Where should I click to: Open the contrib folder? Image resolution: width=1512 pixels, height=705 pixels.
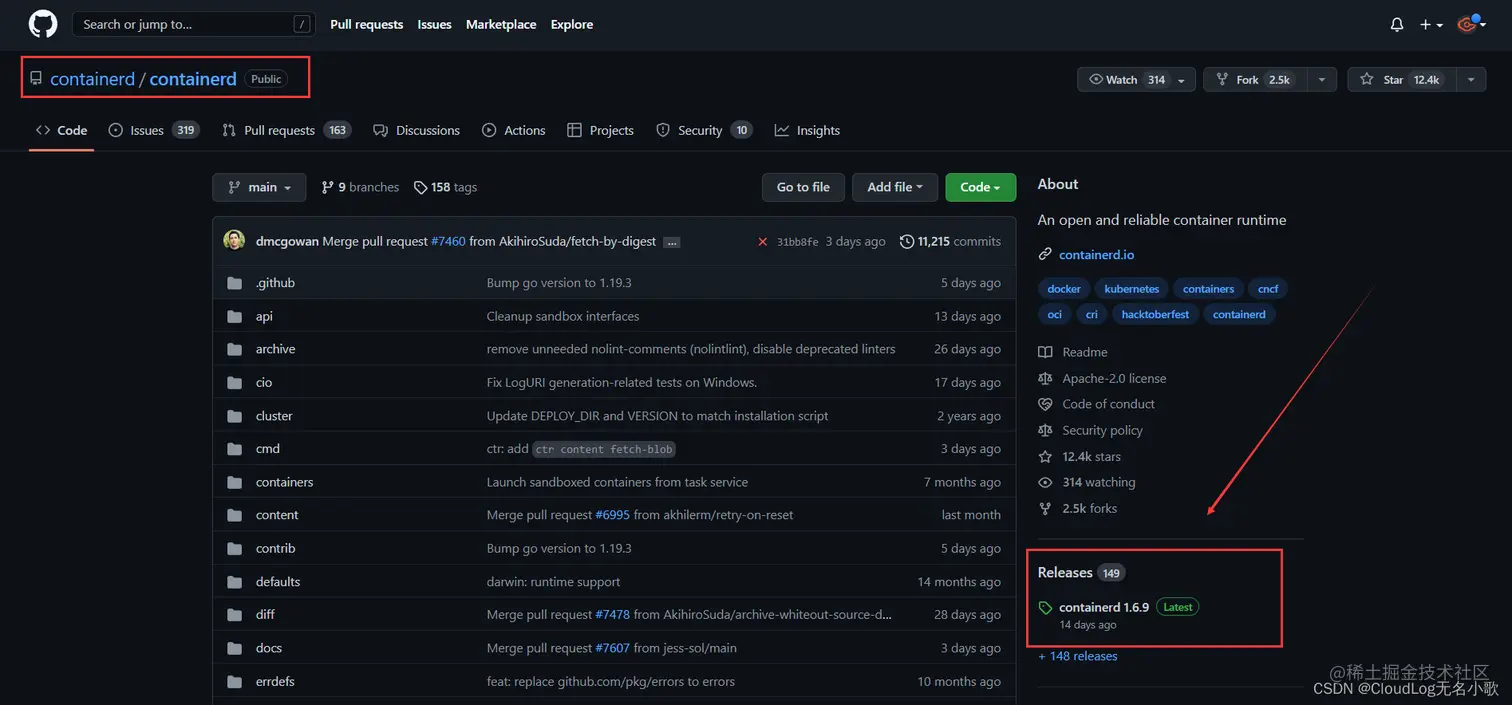coord(275,548)
